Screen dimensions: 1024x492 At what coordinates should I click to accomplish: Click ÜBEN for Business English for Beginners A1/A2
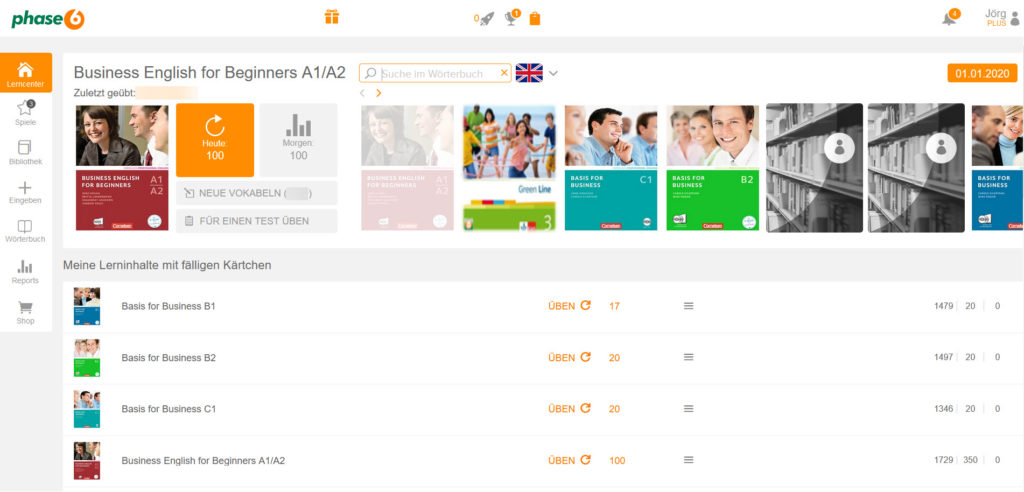tap(569, 460)
